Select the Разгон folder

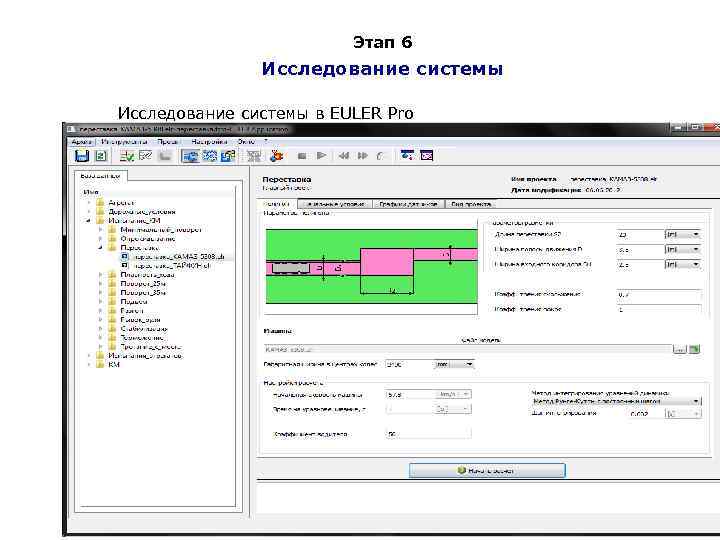point(132,311)
